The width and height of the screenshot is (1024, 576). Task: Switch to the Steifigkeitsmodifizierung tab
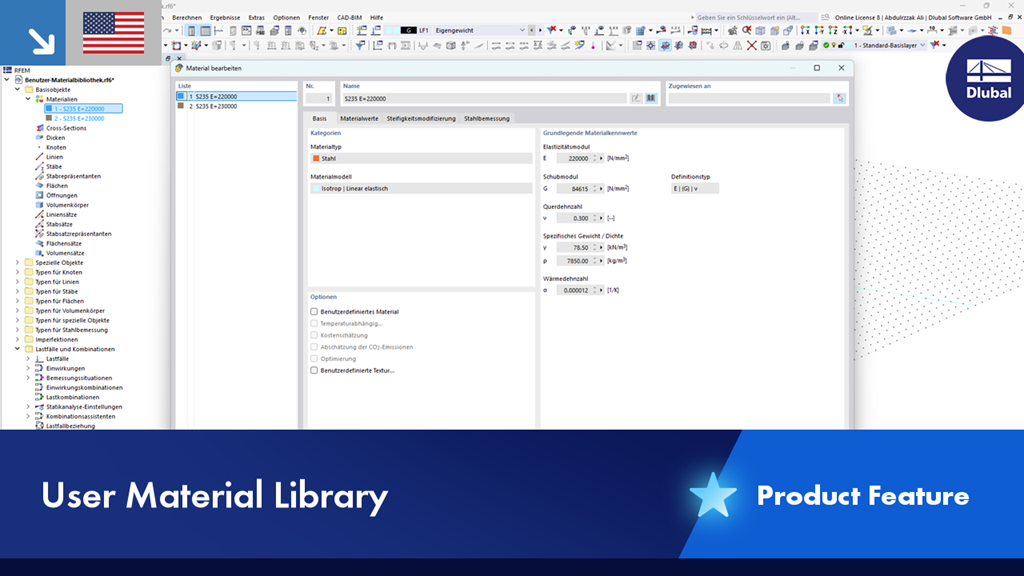(x=421, y=118)
